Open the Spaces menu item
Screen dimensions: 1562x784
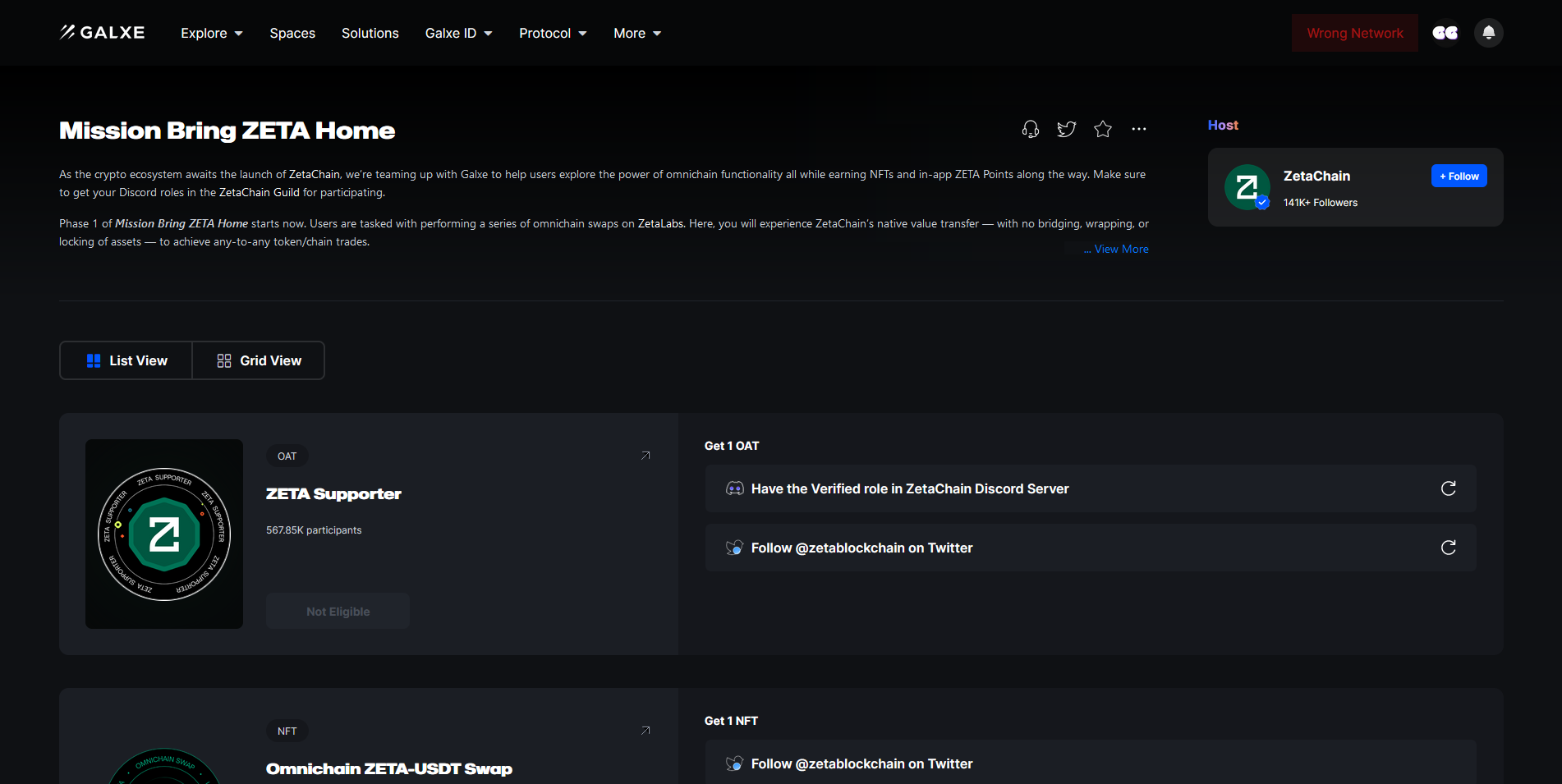292,33
